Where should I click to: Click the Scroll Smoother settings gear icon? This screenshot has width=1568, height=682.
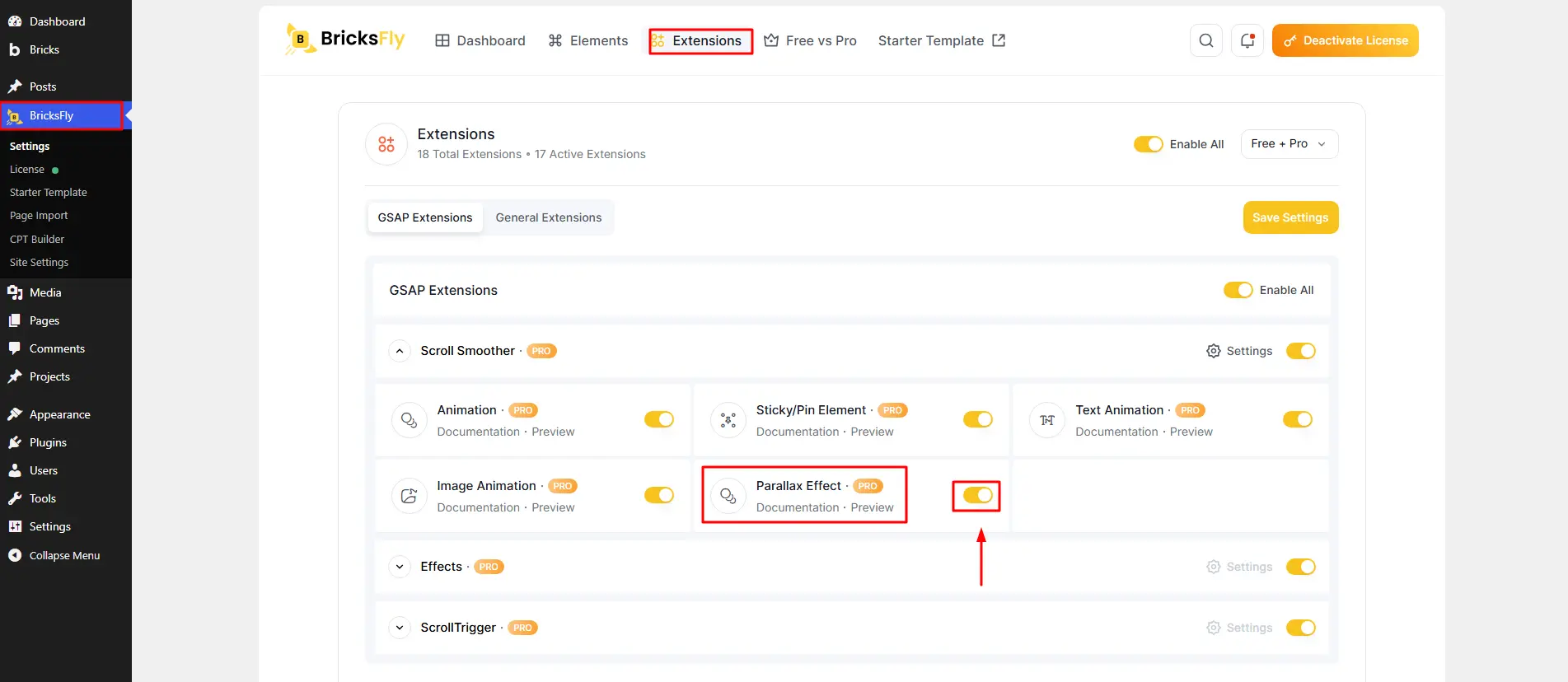[x=1214, y=351]
